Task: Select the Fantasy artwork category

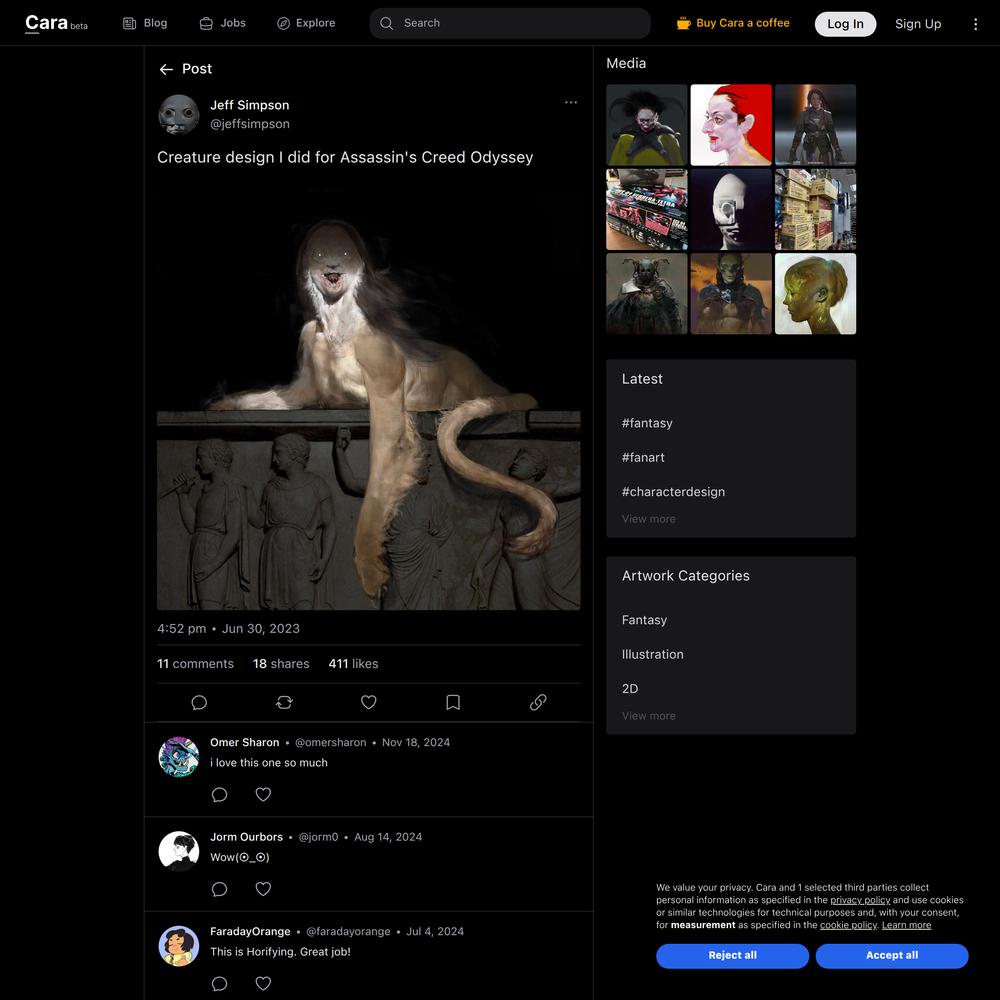Action: pyautogui.click(x=644, y=620)
